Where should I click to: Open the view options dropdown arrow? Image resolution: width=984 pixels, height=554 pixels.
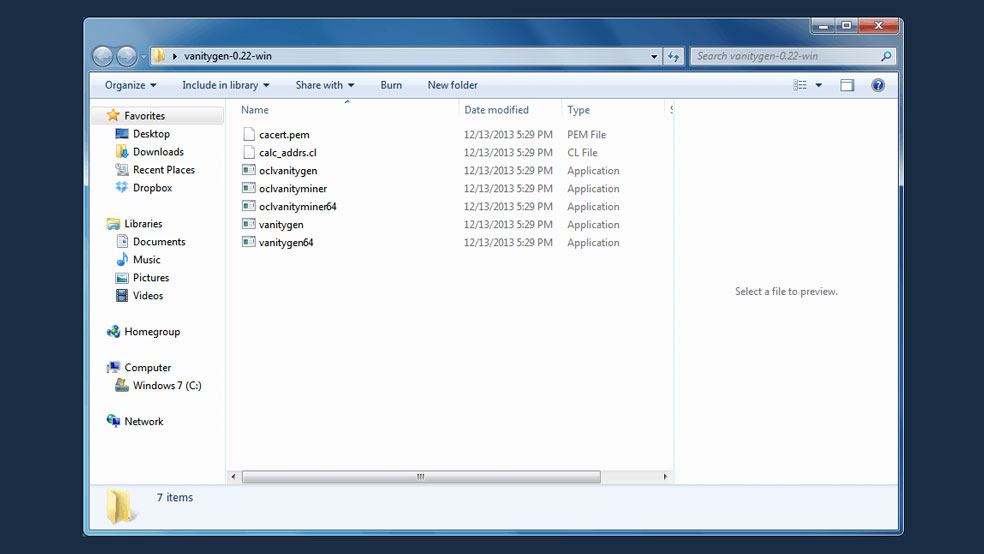click(x=818, y=85)
